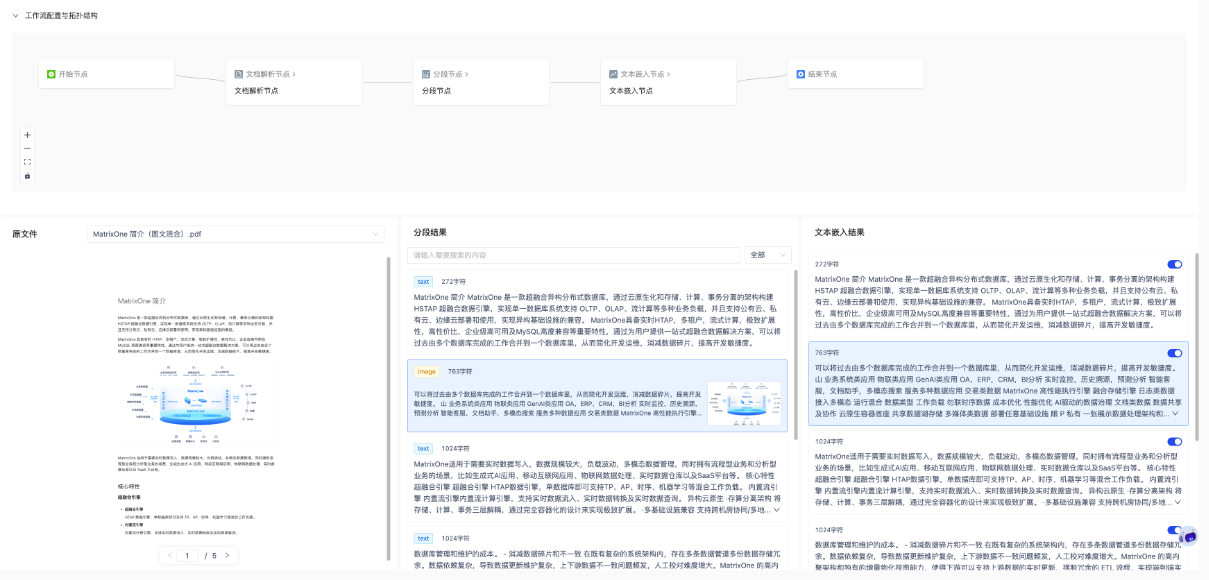Open the 全部 segment type filter

click(767, 255)
